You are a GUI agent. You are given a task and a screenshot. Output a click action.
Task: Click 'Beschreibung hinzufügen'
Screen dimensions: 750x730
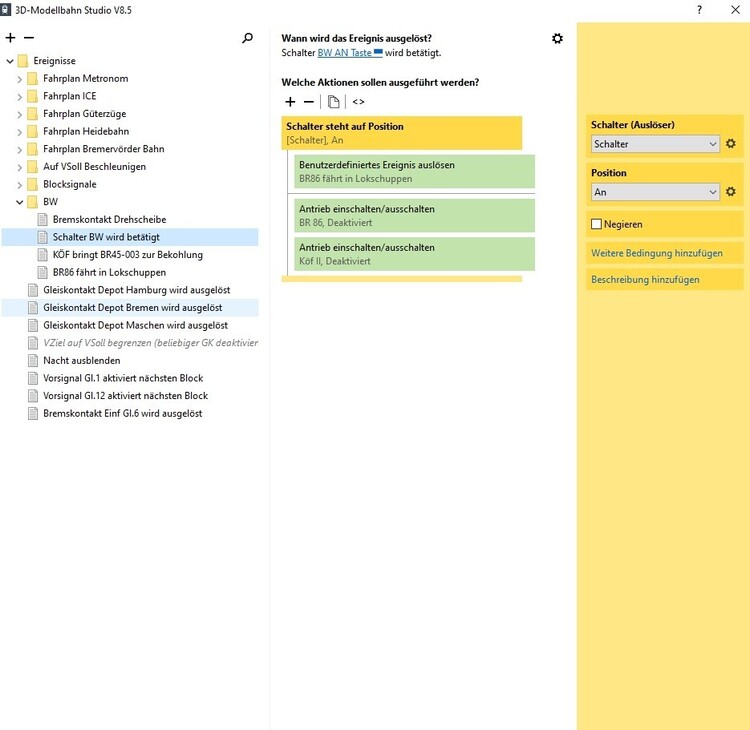645,279
